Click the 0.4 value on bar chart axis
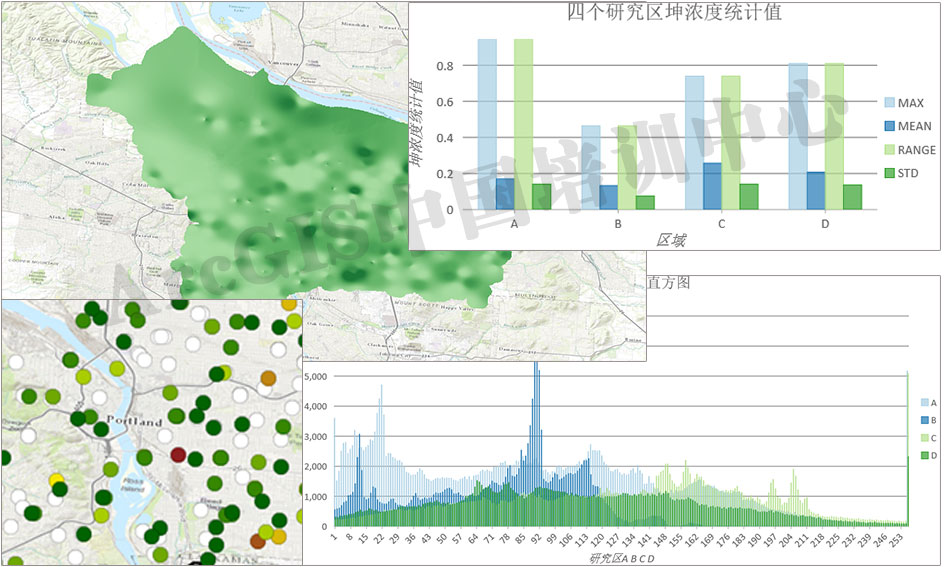 [x=445, y=138]
